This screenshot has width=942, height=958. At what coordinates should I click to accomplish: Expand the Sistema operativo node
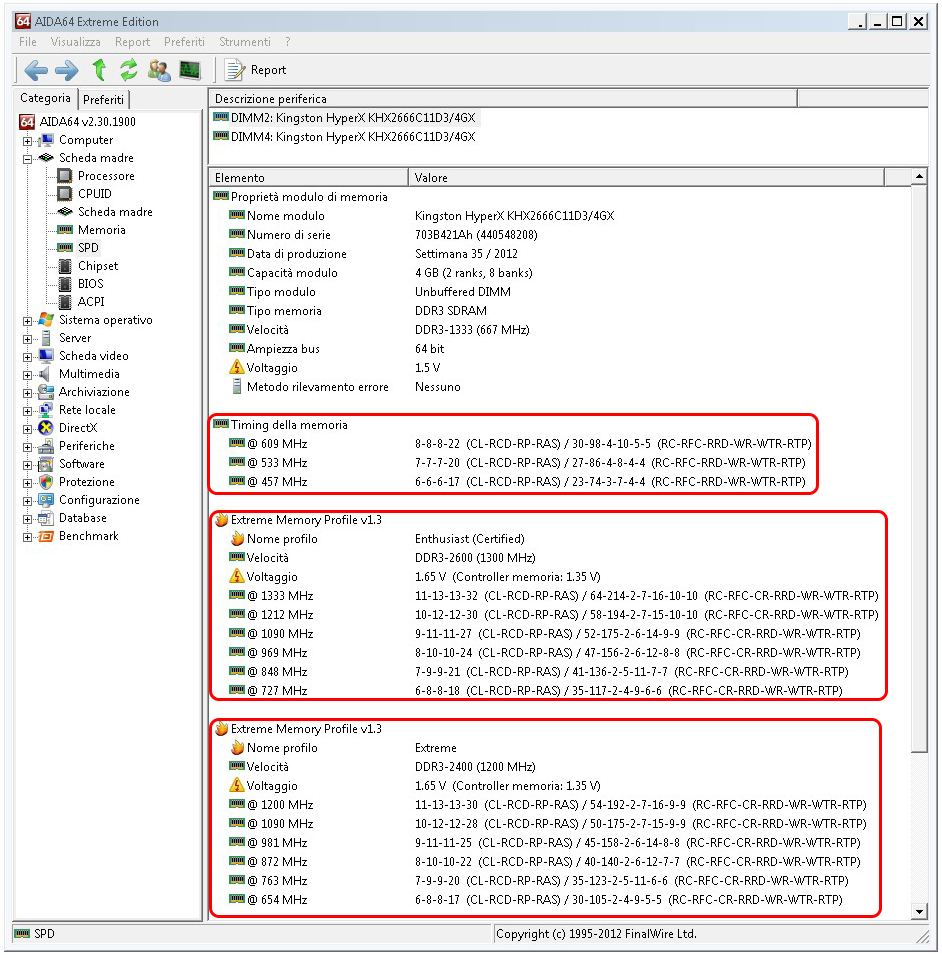tap(27, 321)
